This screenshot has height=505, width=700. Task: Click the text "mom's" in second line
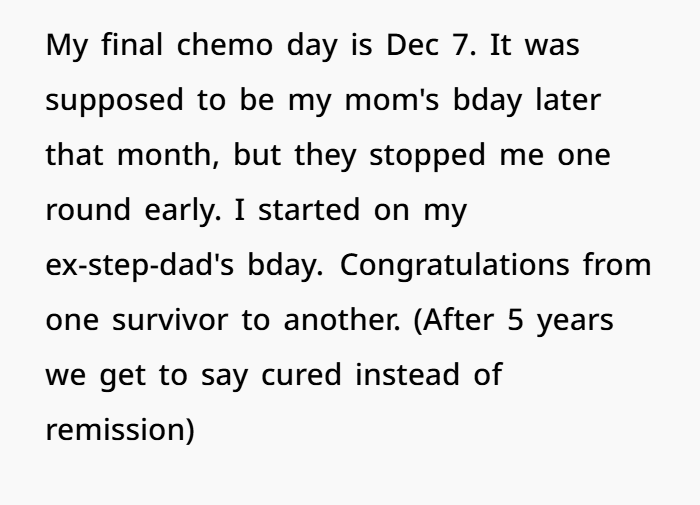coord(392,100)
